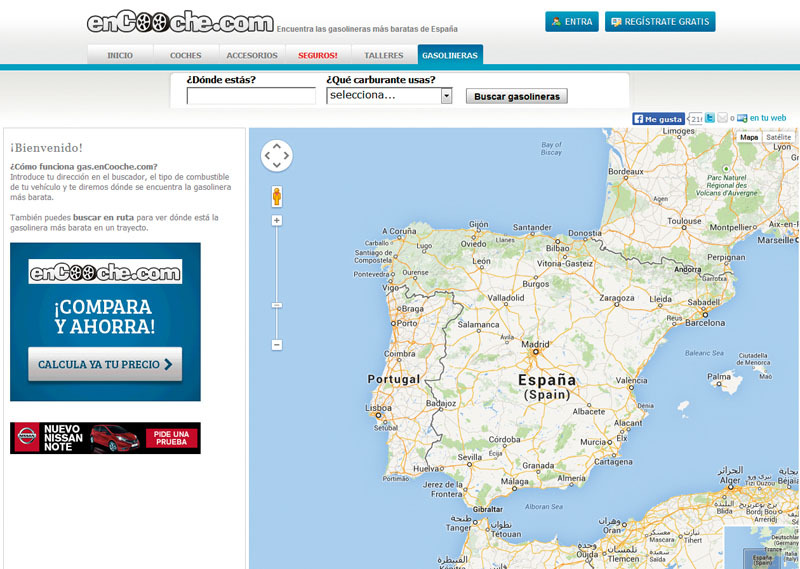Click the Street View pegman icon
This screenshot has height=569, width=800.
277,196
